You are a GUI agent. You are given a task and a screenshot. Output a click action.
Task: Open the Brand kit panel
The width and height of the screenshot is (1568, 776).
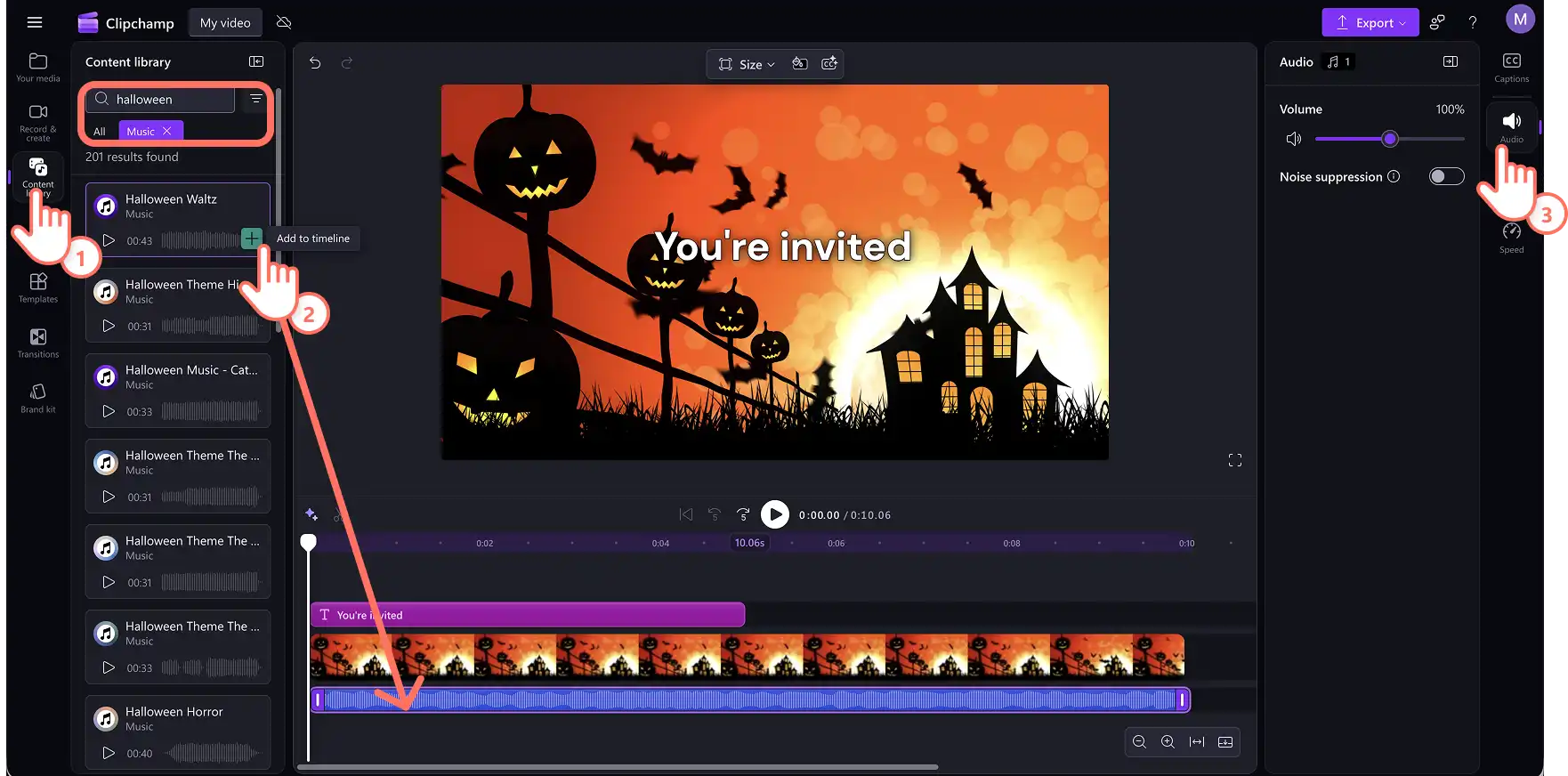(38, 398)
